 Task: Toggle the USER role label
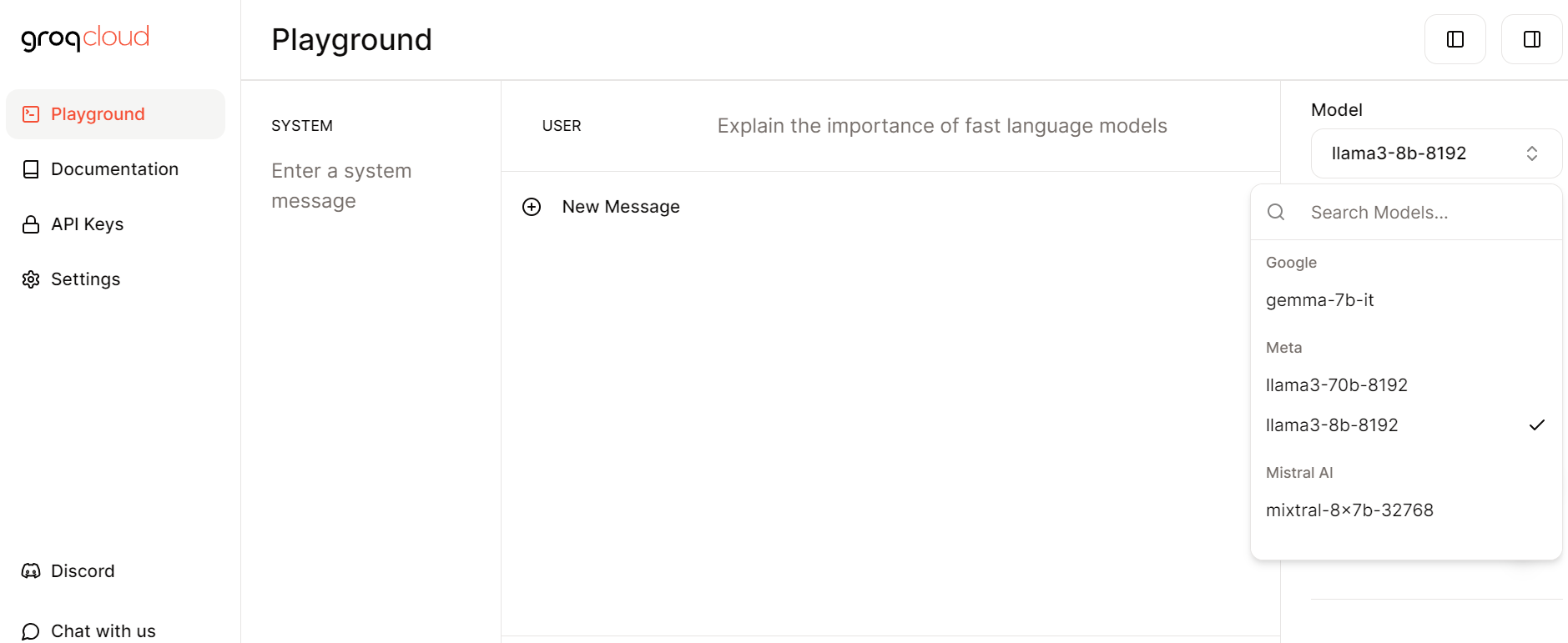(562, 126)
